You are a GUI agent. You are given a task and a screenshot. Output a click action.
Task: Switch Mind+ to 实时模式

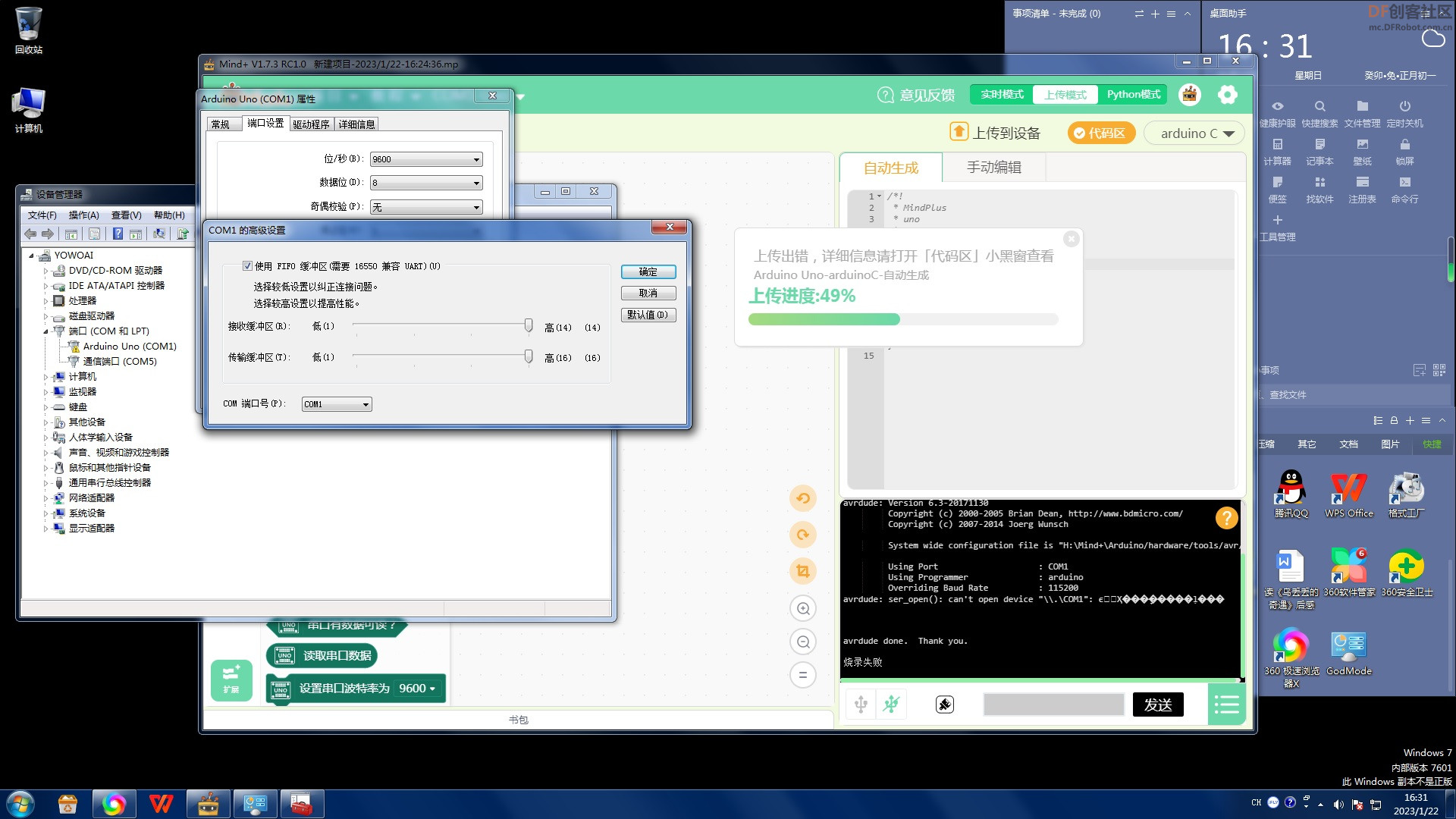click(x=1002, y=95)
